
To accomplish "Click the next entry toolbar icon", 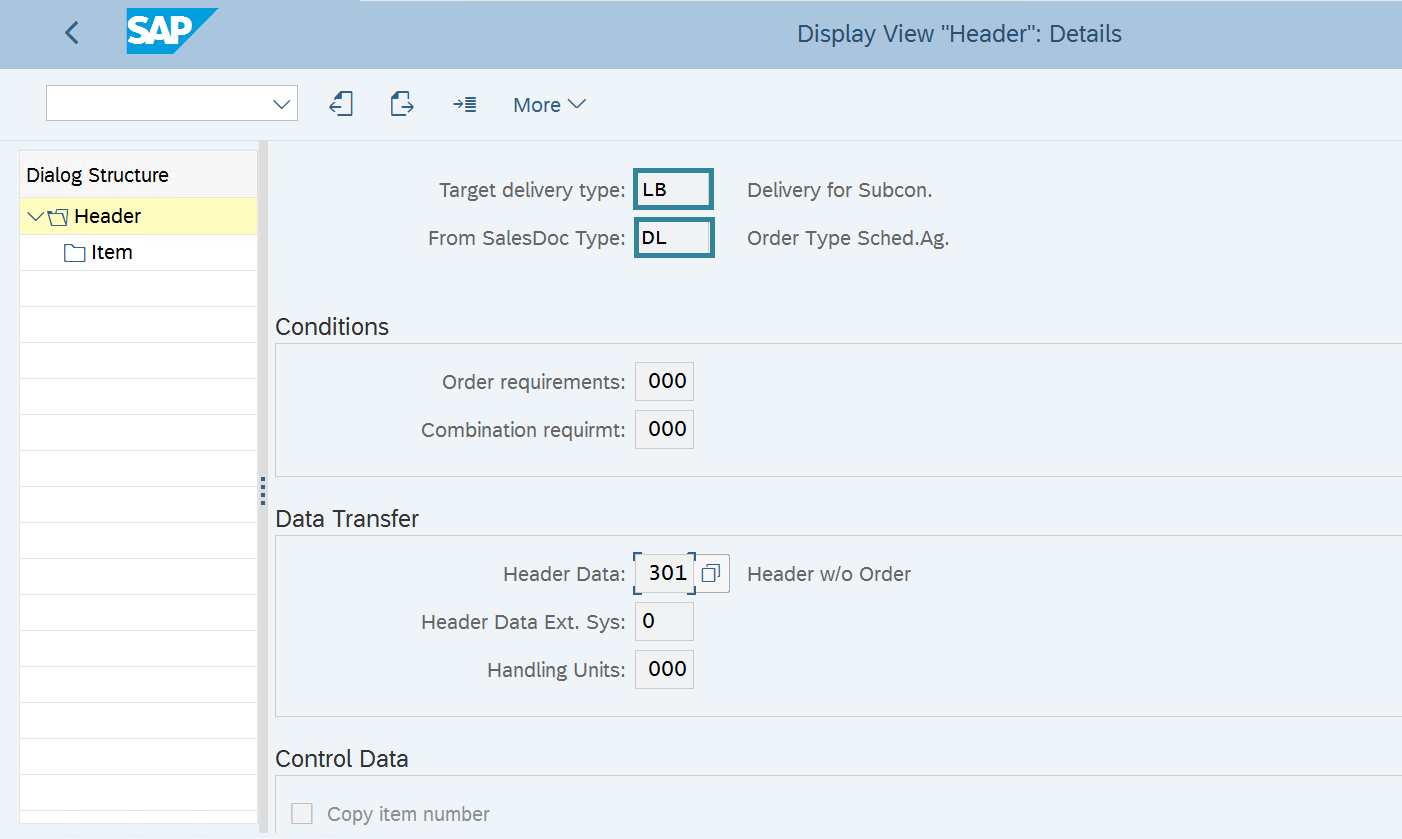I will click(x=402, y=104).
